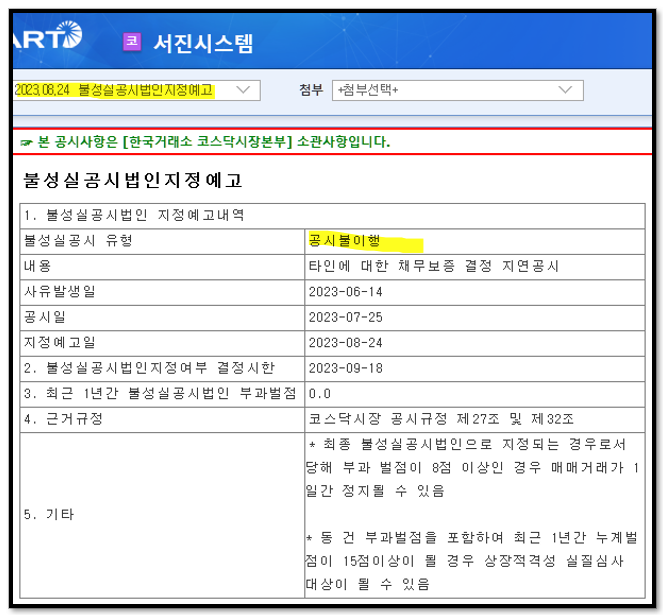Click the date 2023-07-25
Screen dimensions: 663x615
pyautogui.click(x=345, y=317)
